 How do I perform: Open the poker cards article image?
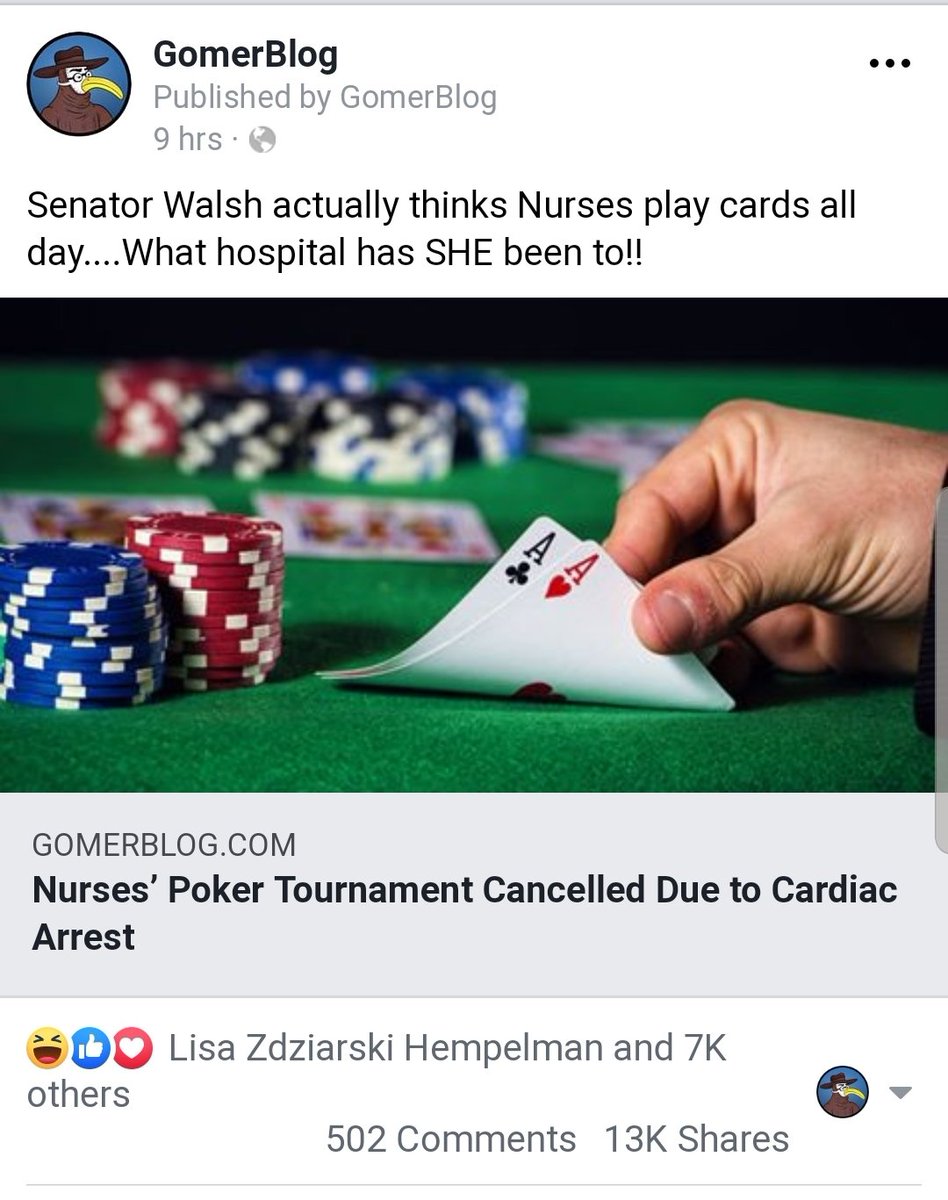tap(474, 545)
